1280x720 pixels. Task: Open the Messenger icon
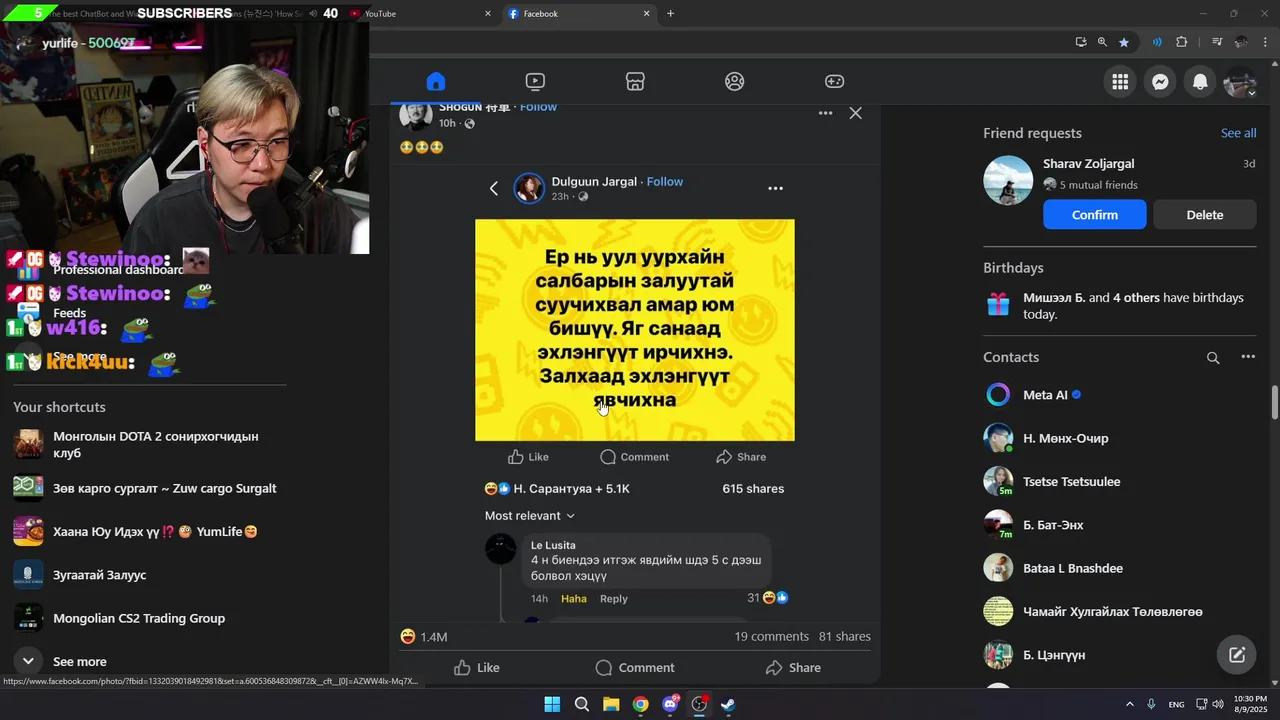tap(1160, 82)
